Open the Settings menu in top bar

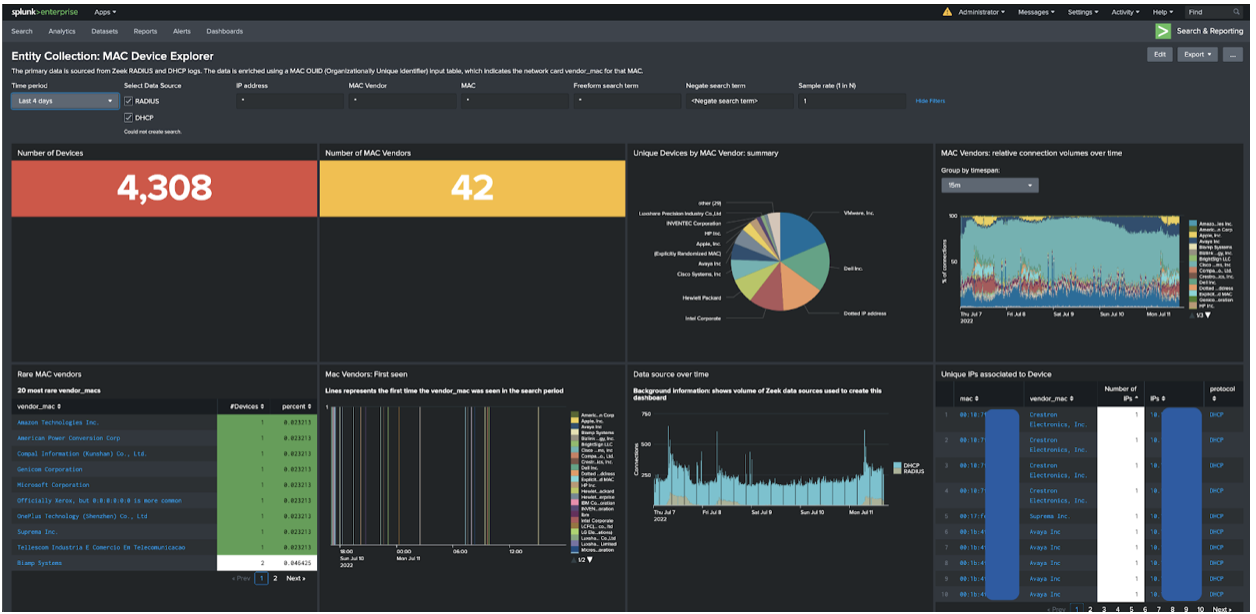click(1082, 12)
